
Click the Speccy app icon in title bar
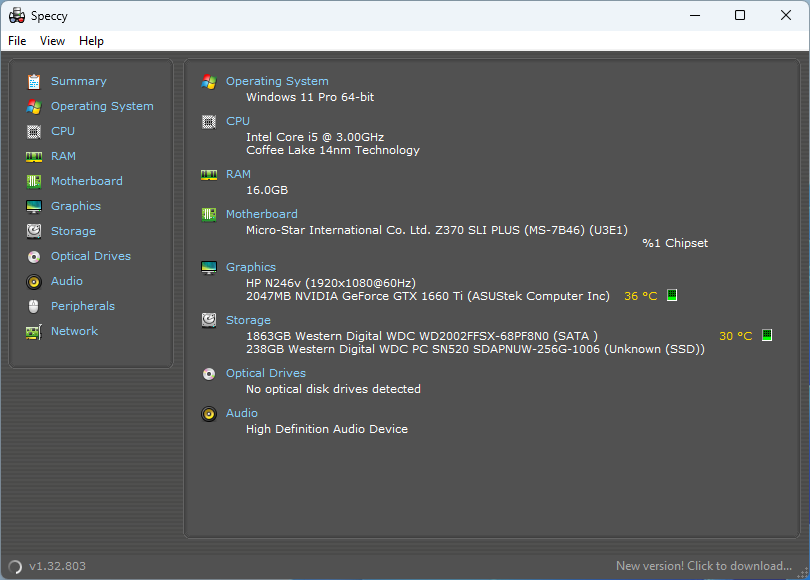(x=17, y=15)
